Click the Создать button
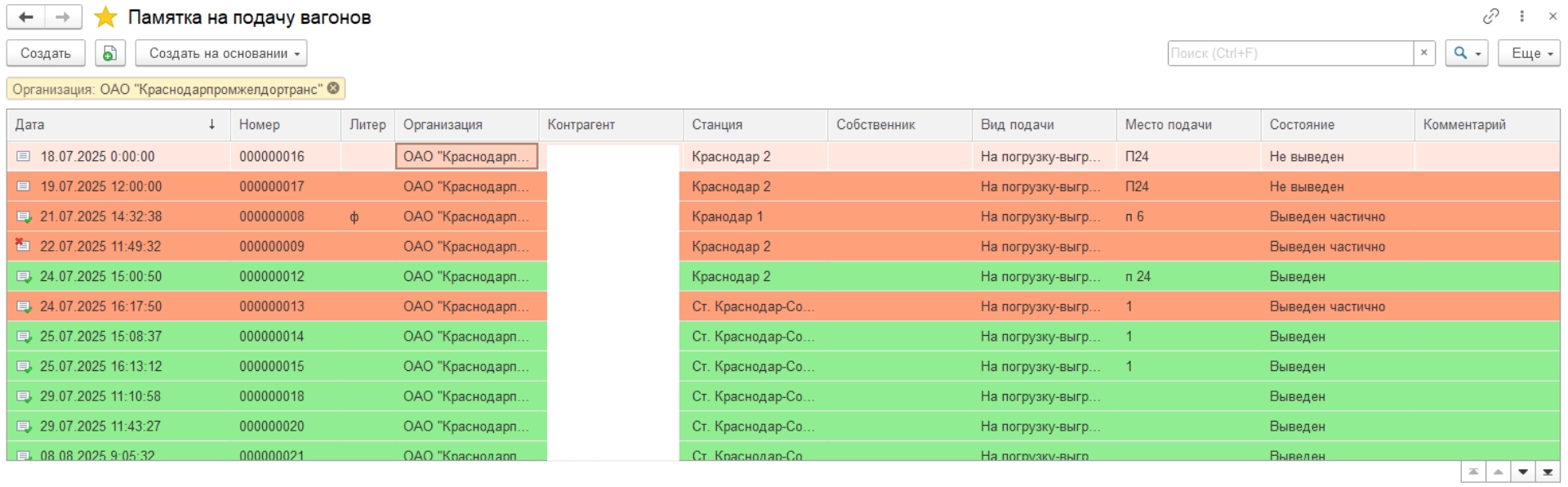1568x487 pixels. [46, 53]
